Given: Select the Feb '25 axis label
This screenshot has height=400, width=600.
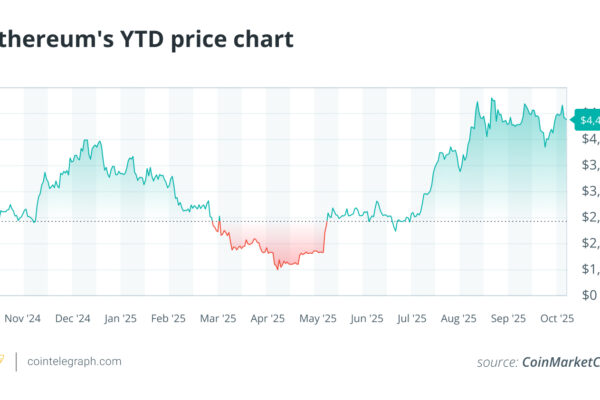Looking at the screenshot, I should [x=167, y=319].
